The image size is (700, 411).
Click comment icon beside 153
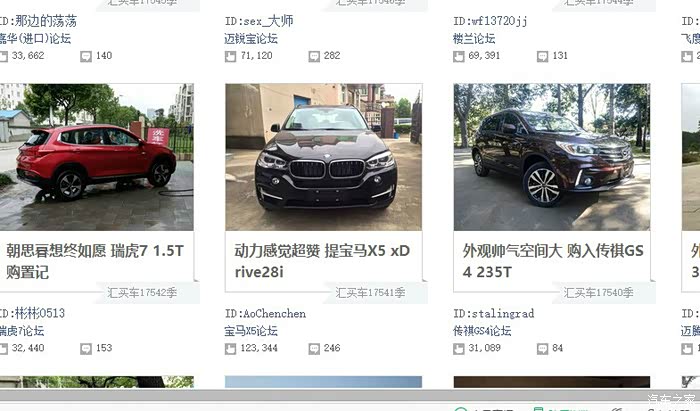click(86, 349)
